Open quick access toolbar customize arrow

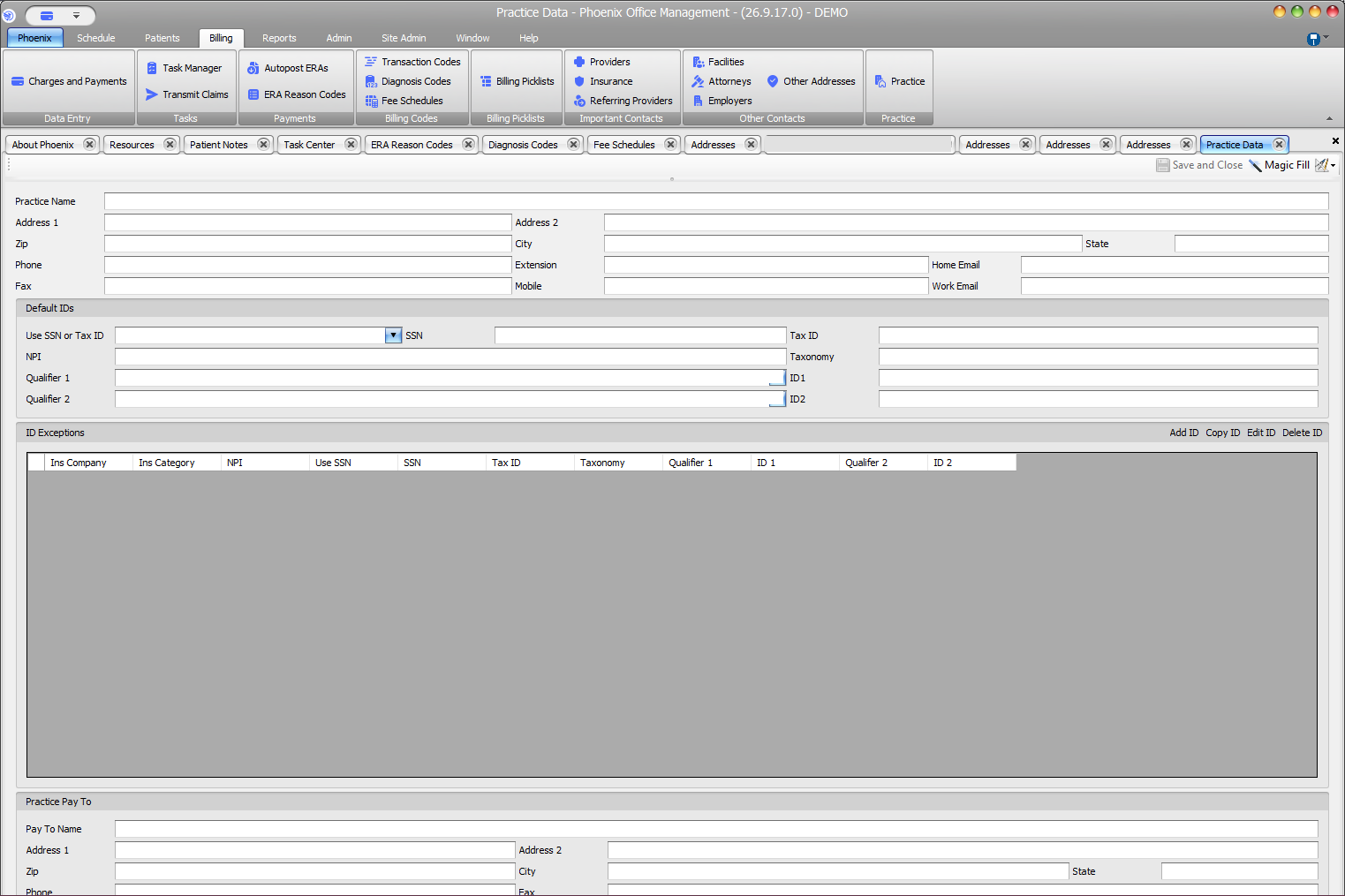pyautogui.click(x=76, y=15)
